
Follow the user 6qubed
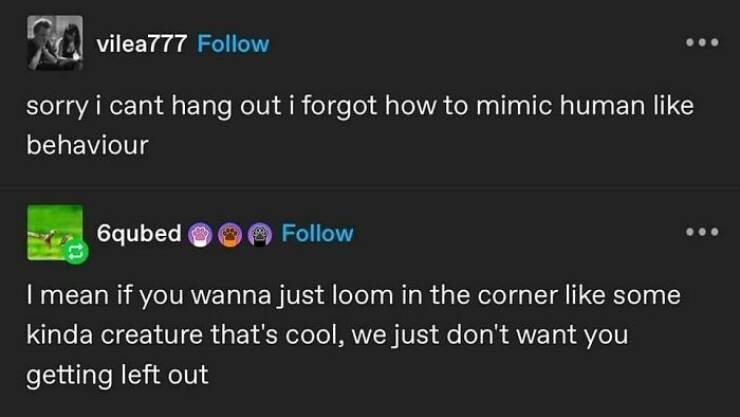pos(317,234)
